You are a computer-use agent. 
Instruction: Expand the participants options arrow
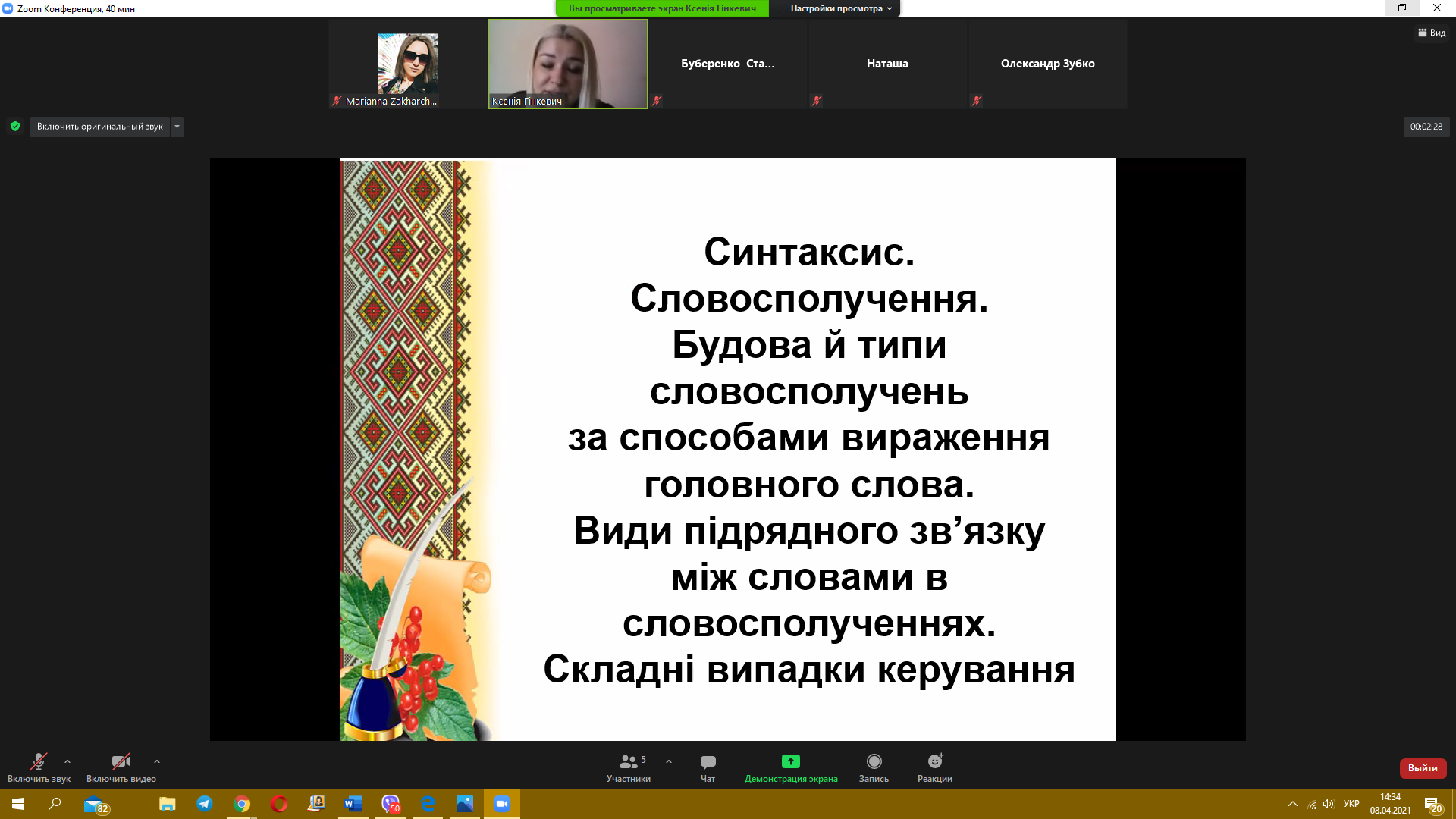coord(669,761)
